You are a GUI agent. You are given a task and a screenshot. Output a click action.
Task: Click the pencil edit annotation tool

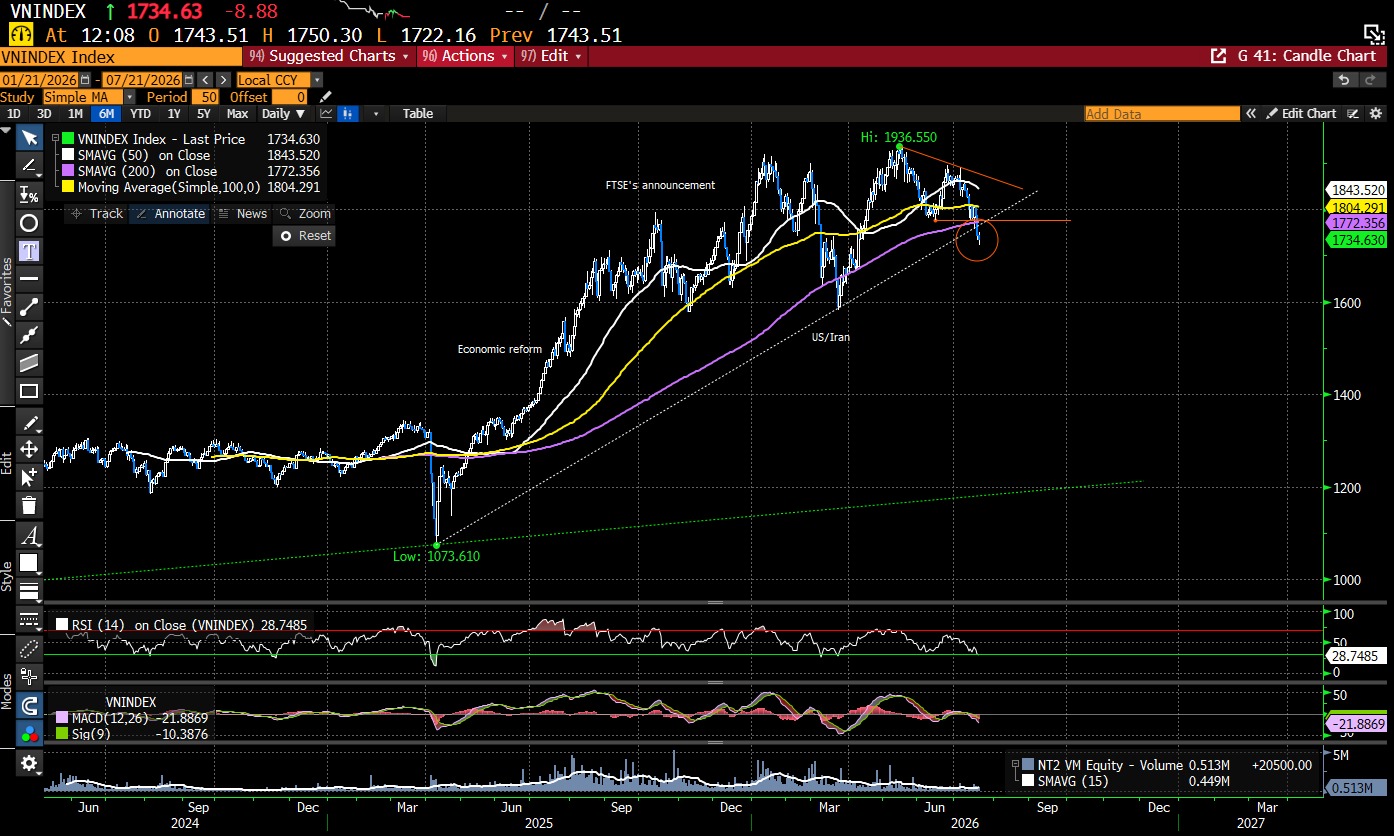coord(29,422)
